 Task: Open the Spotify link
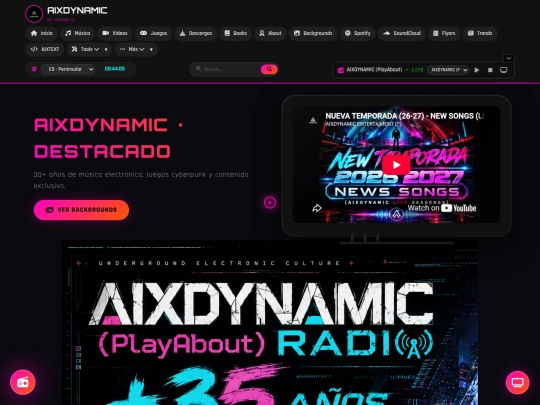357,33
